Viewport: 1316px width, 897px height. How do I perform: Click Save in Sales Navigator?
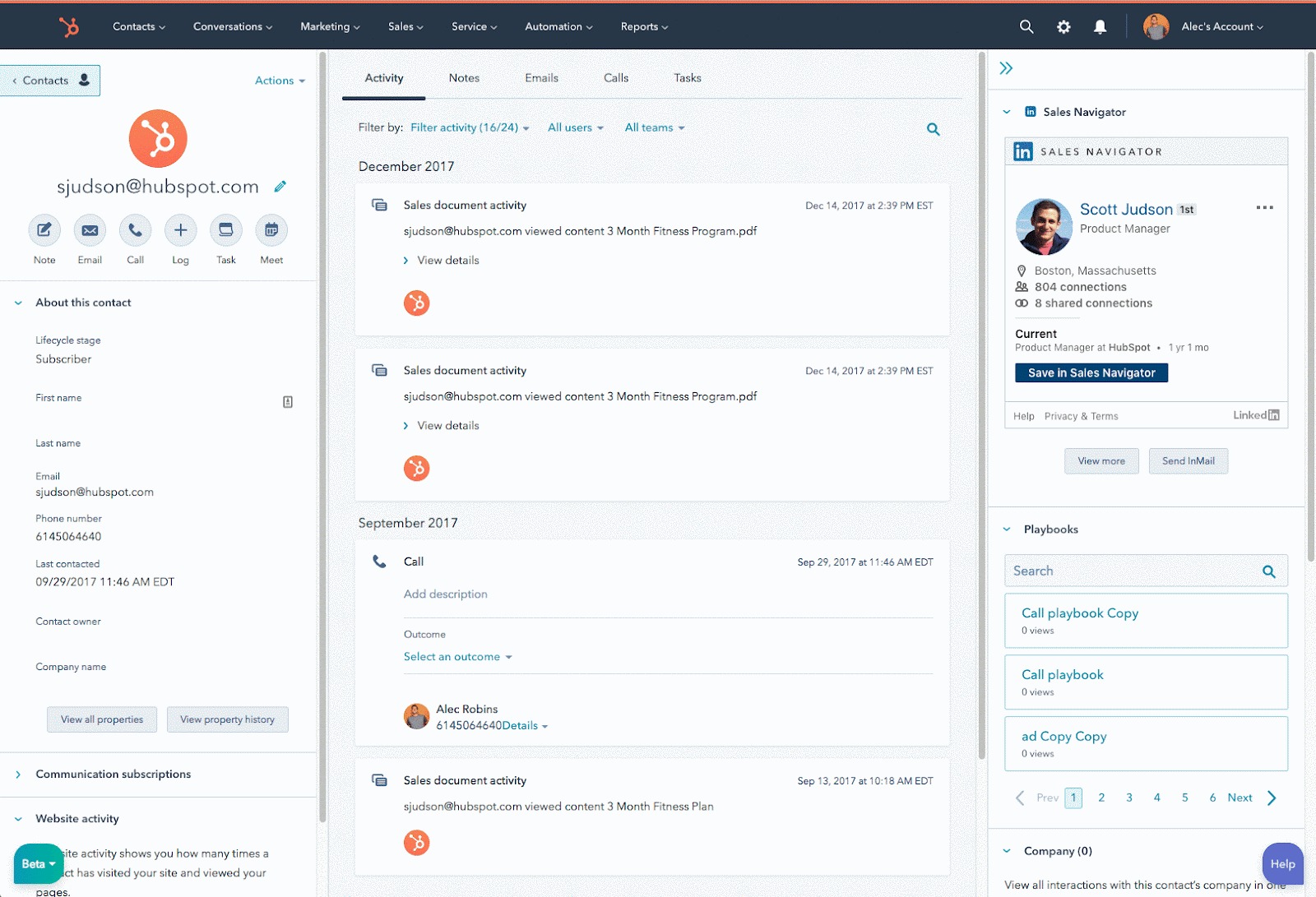coord(1091,372)
